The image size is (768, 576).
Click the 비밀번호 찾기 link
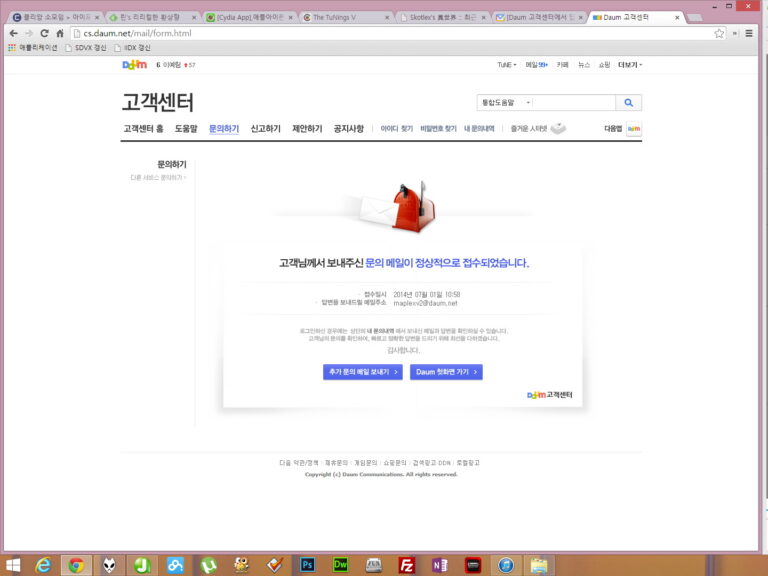438,128
